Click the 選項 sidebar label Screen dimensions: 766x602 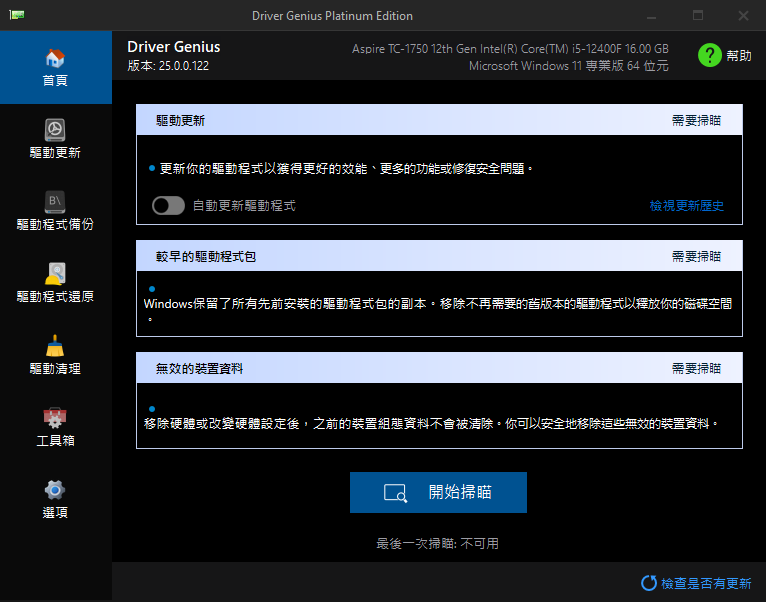55,512
